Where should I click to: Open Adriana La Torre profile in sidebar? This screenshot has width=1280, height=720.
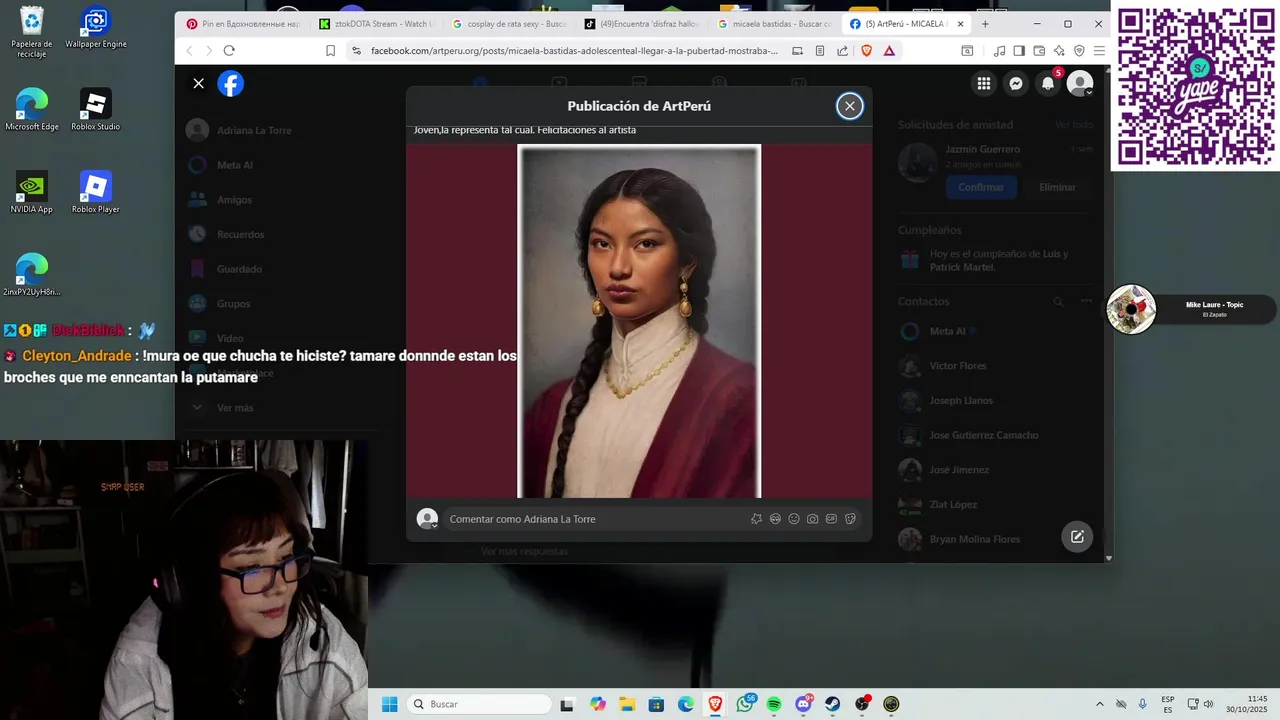[254, 130]
